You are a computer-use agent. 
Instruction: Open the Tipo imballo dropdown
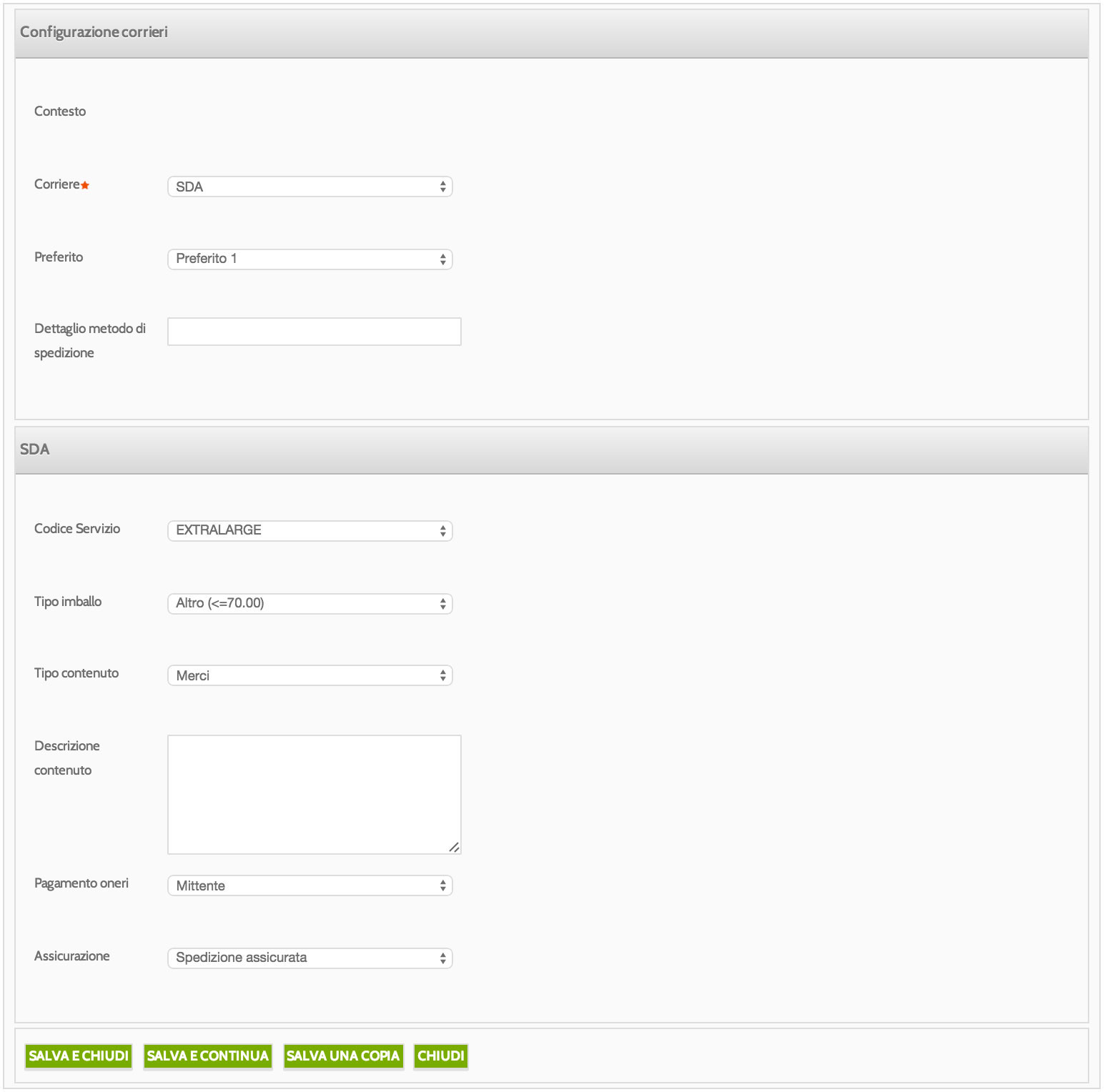point(309,603)
